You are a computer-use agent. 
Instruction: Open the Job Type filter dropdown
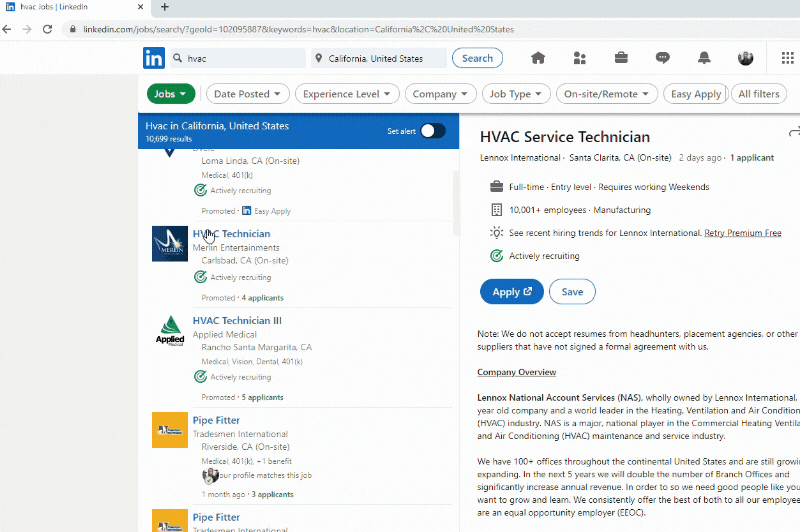point(516,94)
